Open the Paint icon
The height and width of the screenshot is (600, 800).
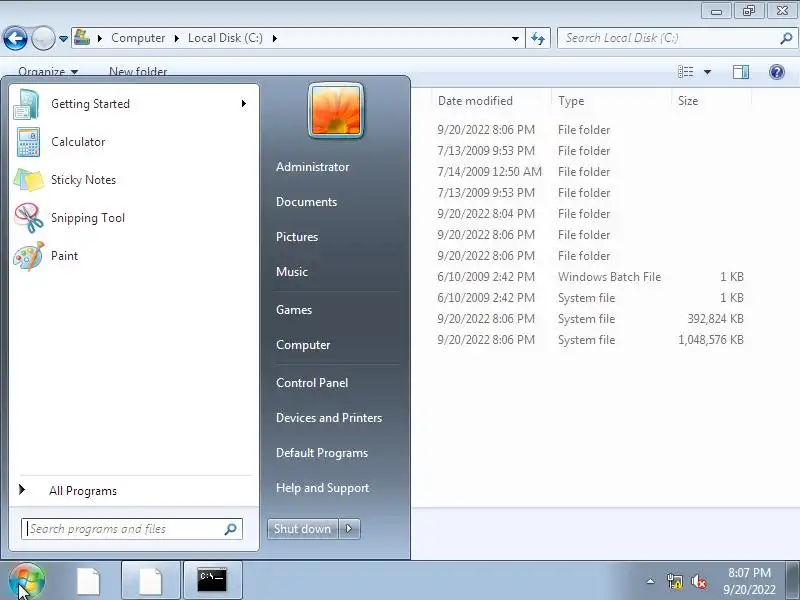pos(29,256)
